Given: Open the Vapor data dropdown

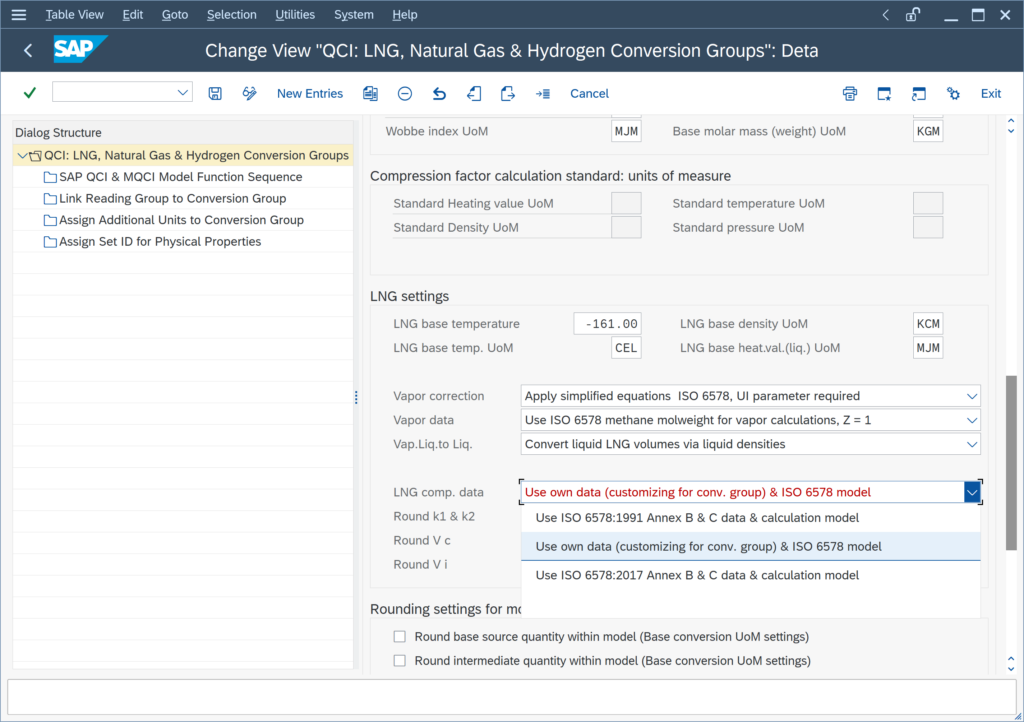Looking at the screenshot, I should pyautogui.click(x=972, y=420).
